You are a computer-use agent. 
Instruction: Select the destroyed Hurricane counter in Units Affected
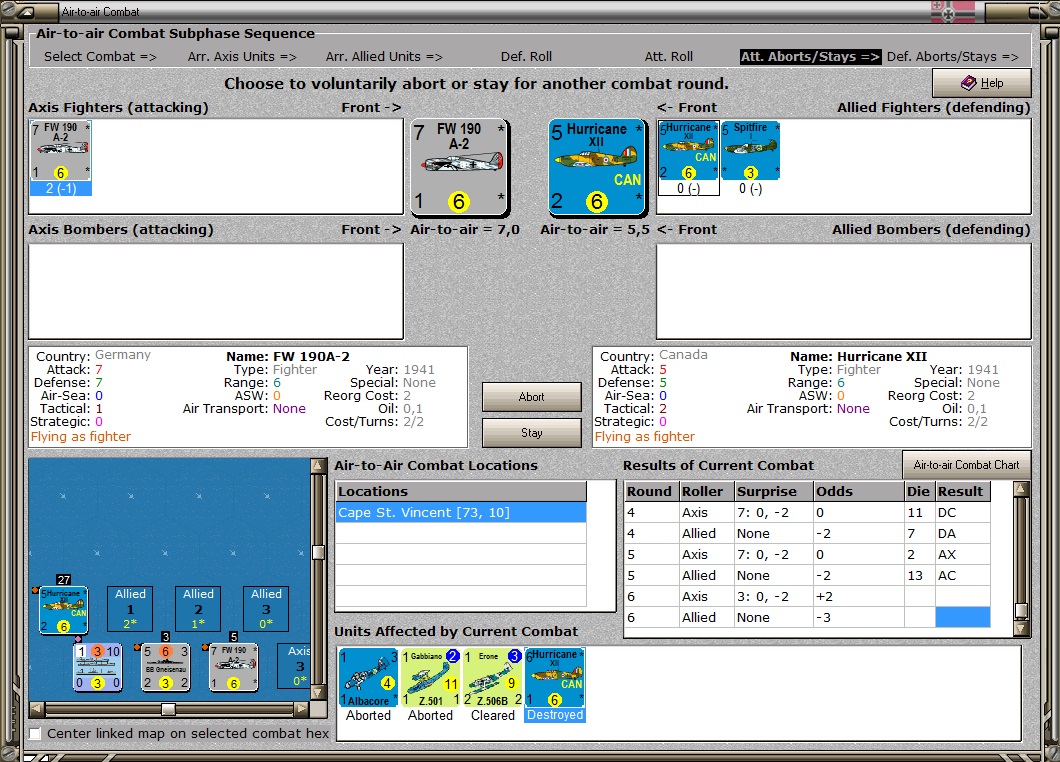[x=555, y=677]
